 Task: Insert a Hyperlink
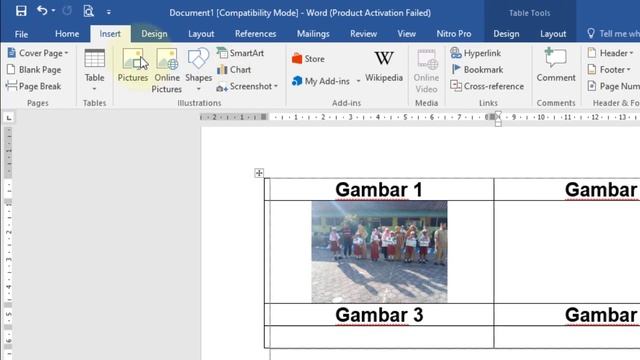[x=476, y=53]
